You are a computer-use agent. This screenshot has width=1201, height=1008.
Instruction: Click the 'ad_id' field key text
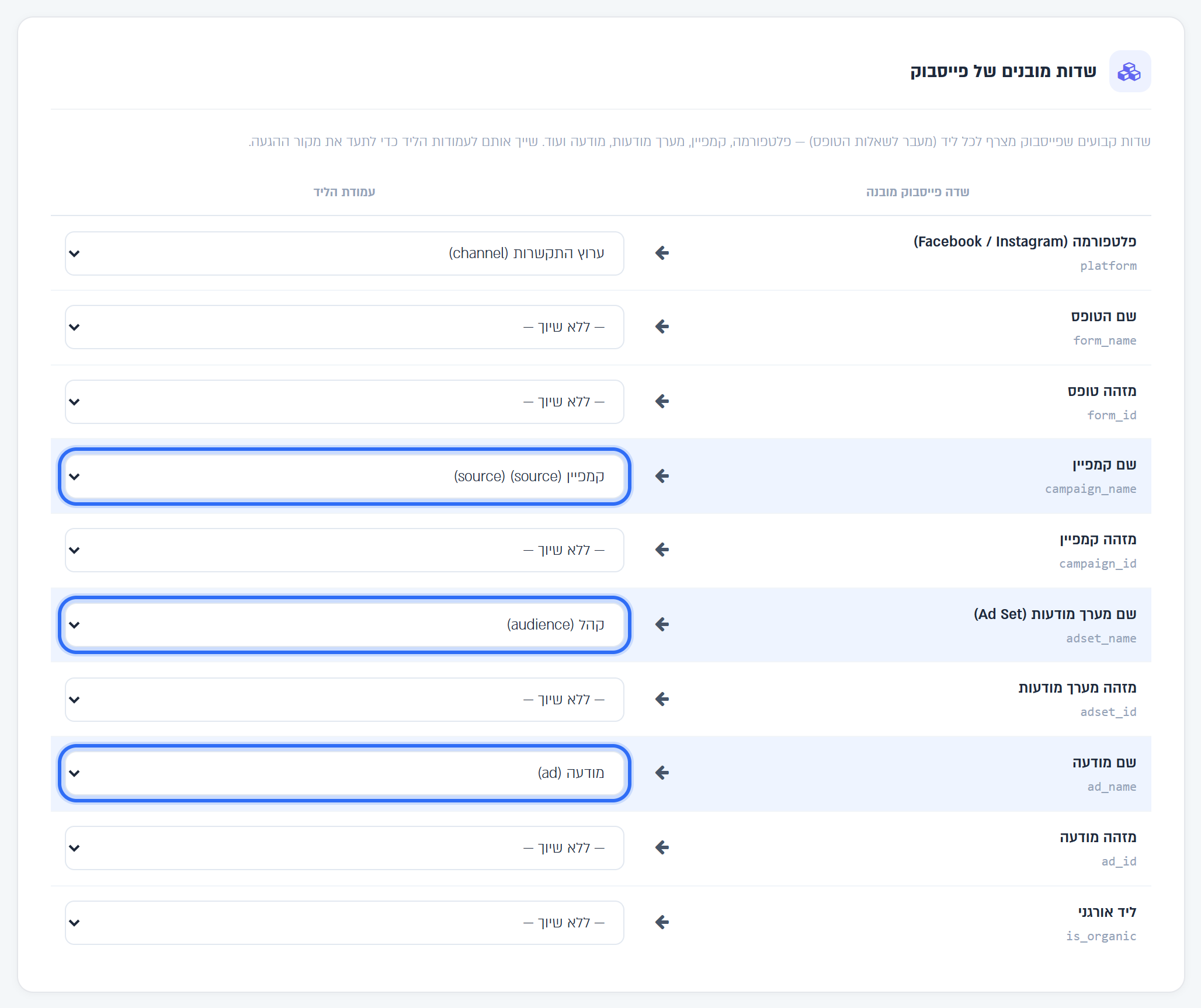[1119, 861]
